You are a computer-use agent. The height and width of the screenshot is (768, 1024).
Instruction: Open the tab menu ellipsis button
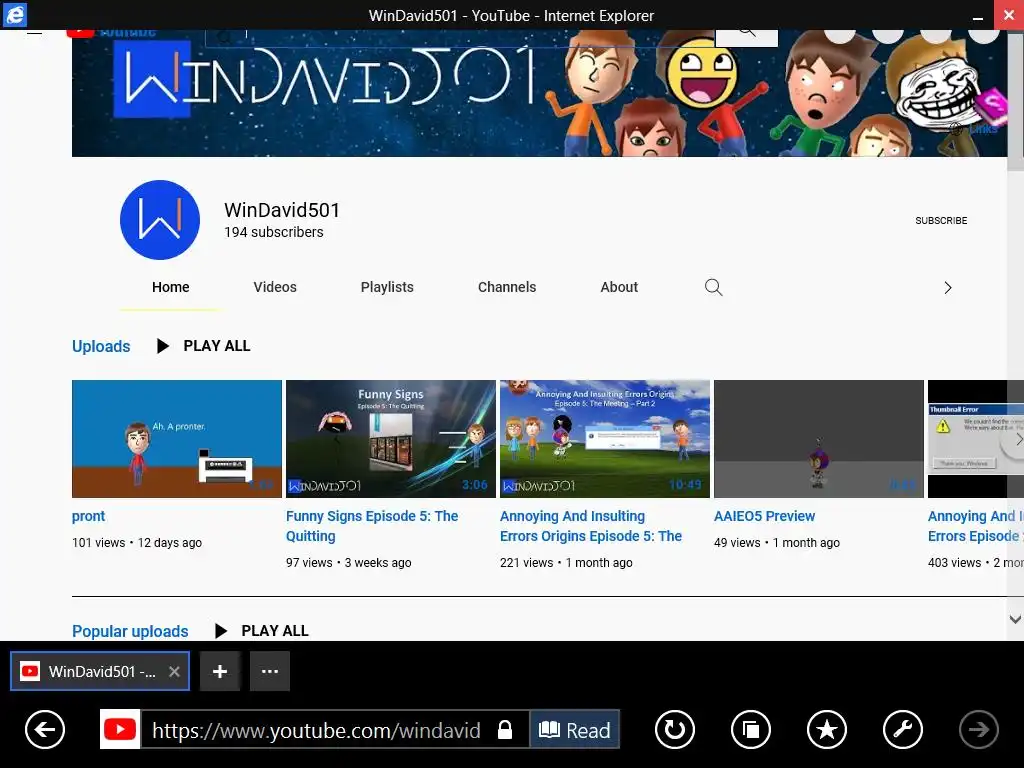(x=270, y=671)
